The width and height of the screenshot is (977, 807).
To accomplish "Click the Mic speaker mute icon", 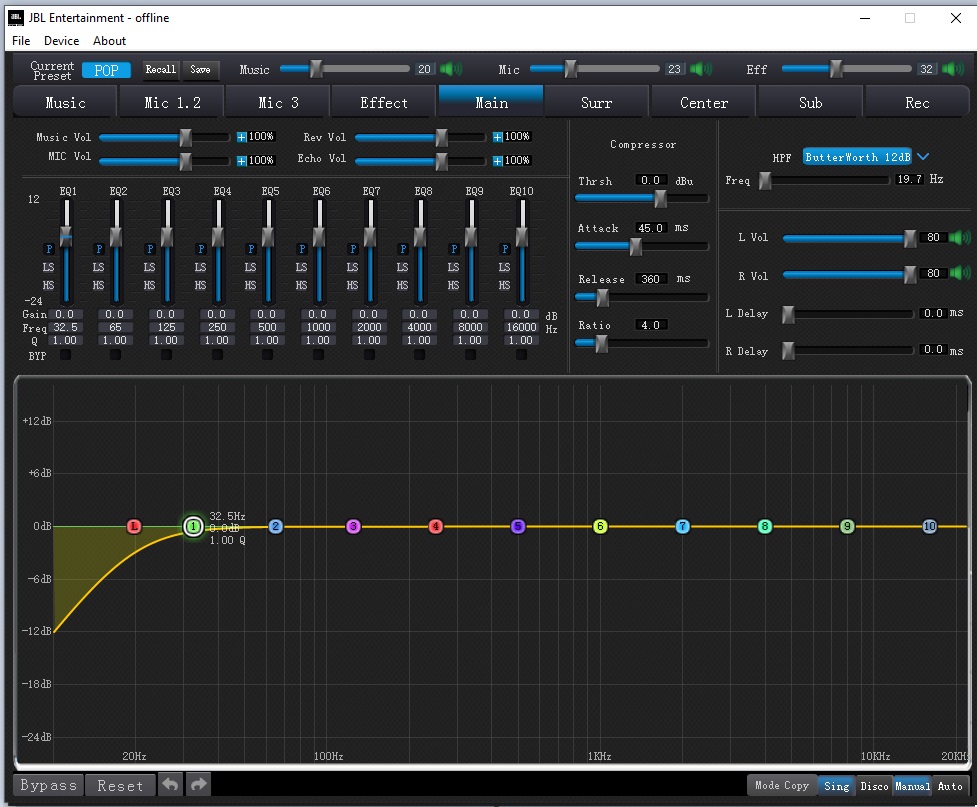I will [x=701, y=69].
